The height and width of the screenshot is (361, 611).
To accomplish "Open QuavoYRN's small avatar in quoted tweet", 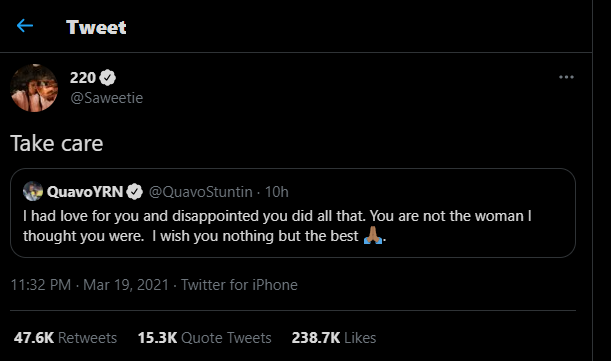I will [33, 191].
